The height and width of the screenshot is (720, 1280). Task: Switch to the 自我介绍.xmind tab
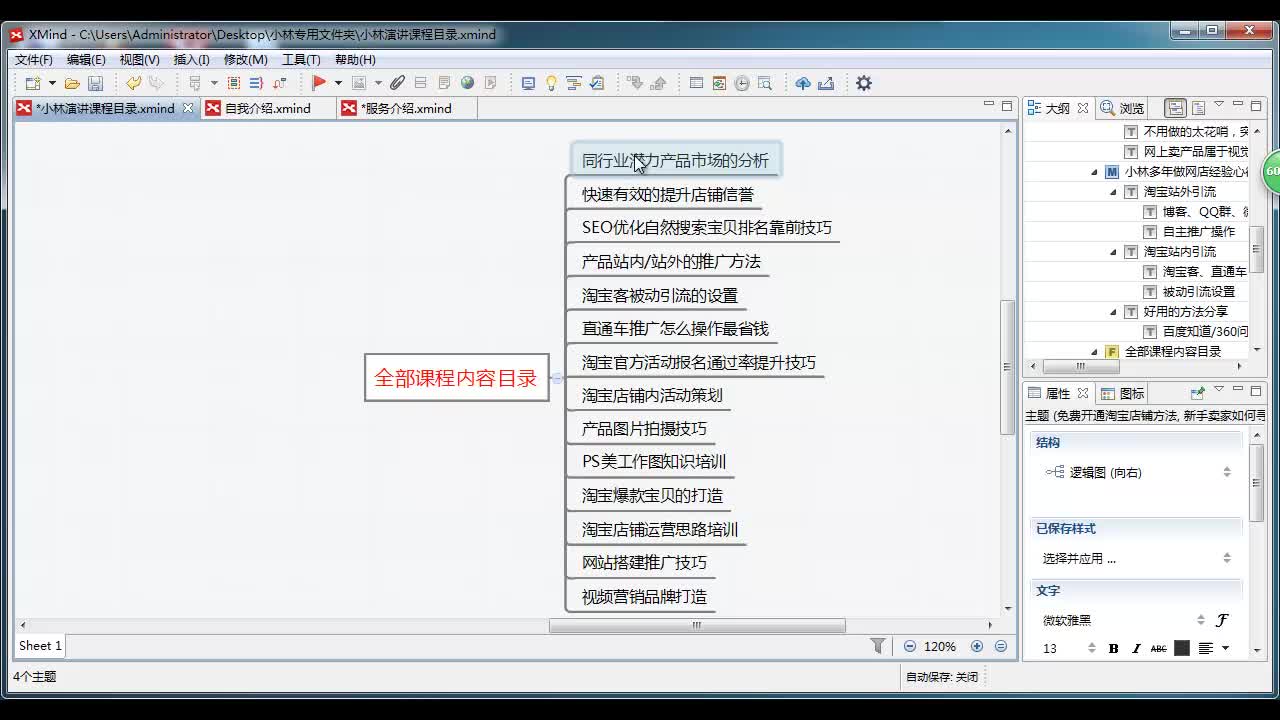(267, 108)
